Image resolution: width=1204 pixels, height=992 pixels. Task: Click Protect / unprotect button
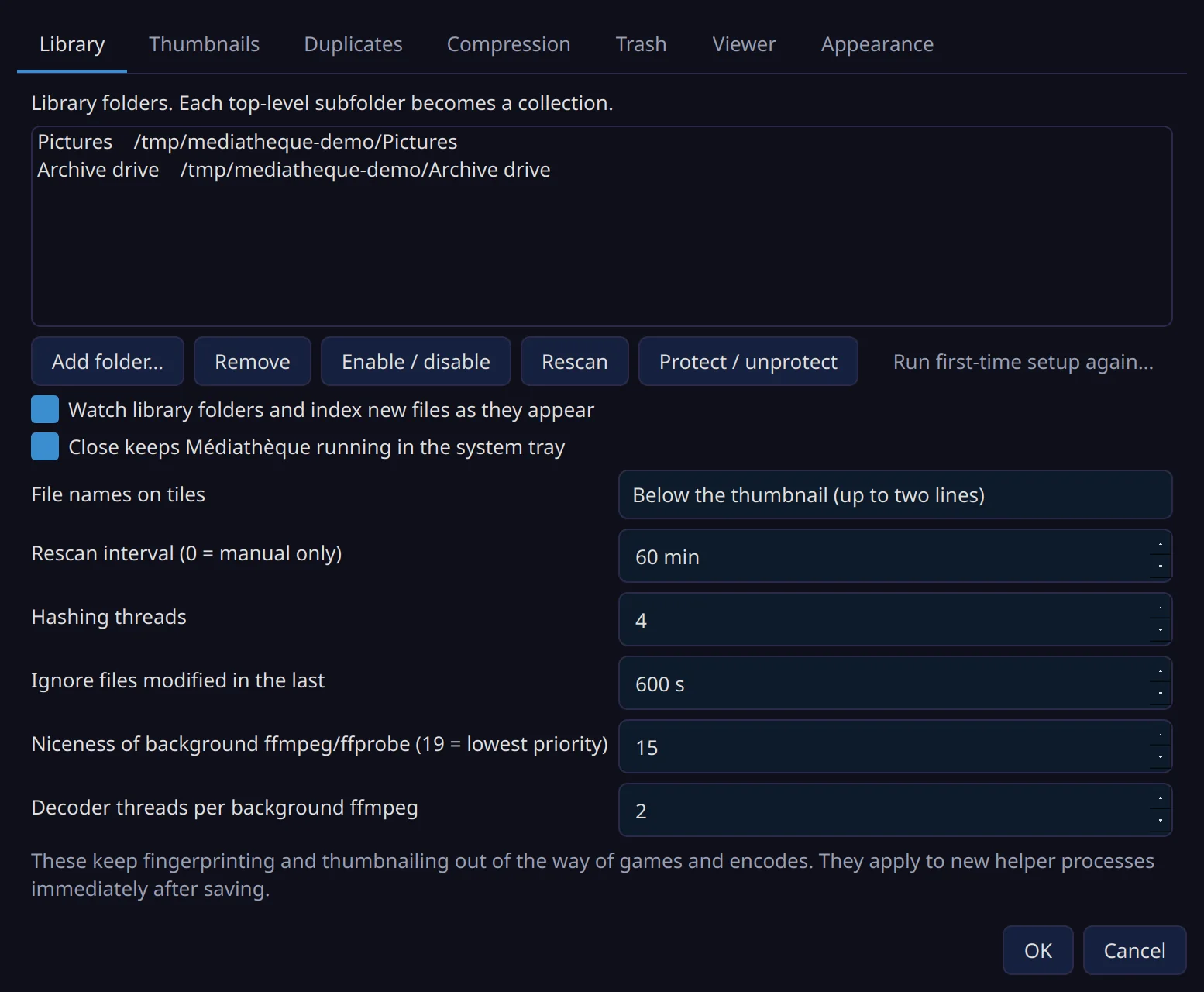(748, 361)
